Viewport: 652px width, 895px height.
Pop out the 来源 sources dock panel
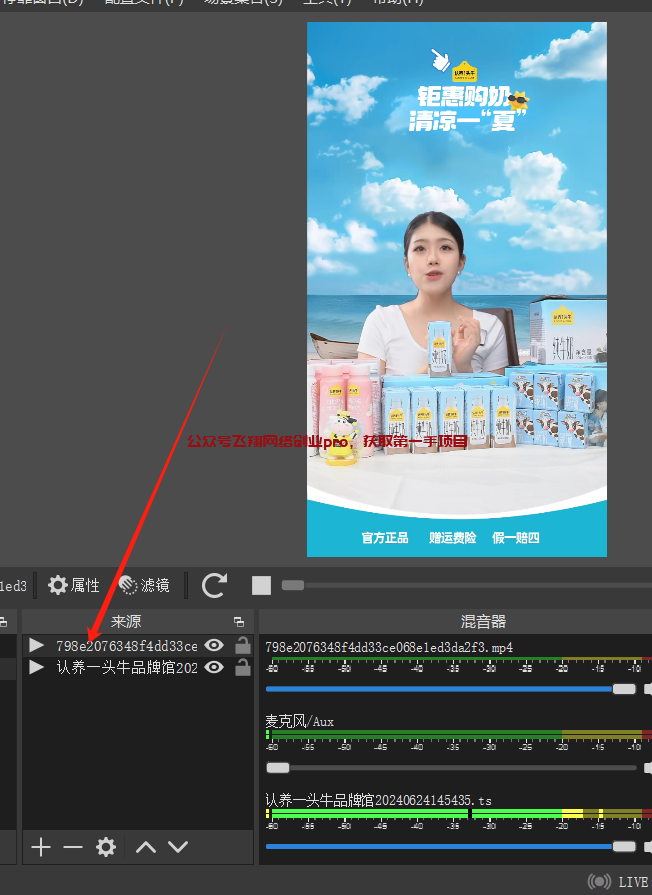[238, 621]
